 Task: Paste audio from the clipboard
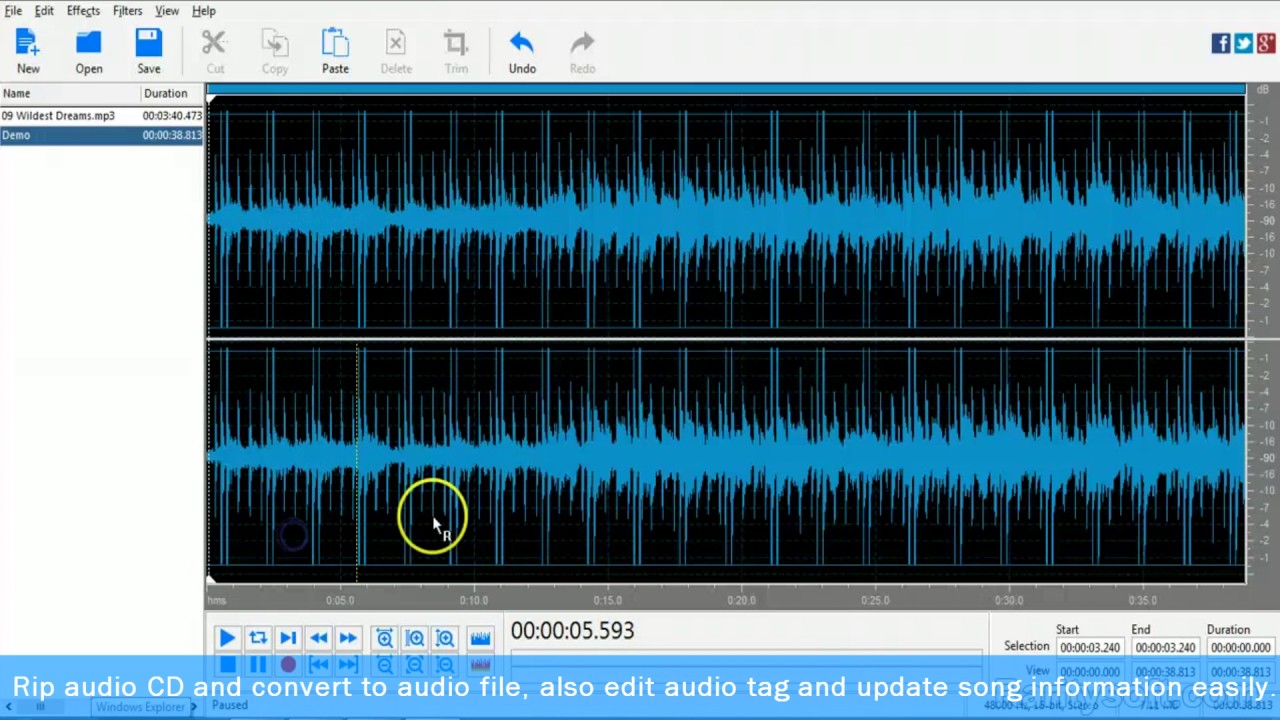(335, 52)
